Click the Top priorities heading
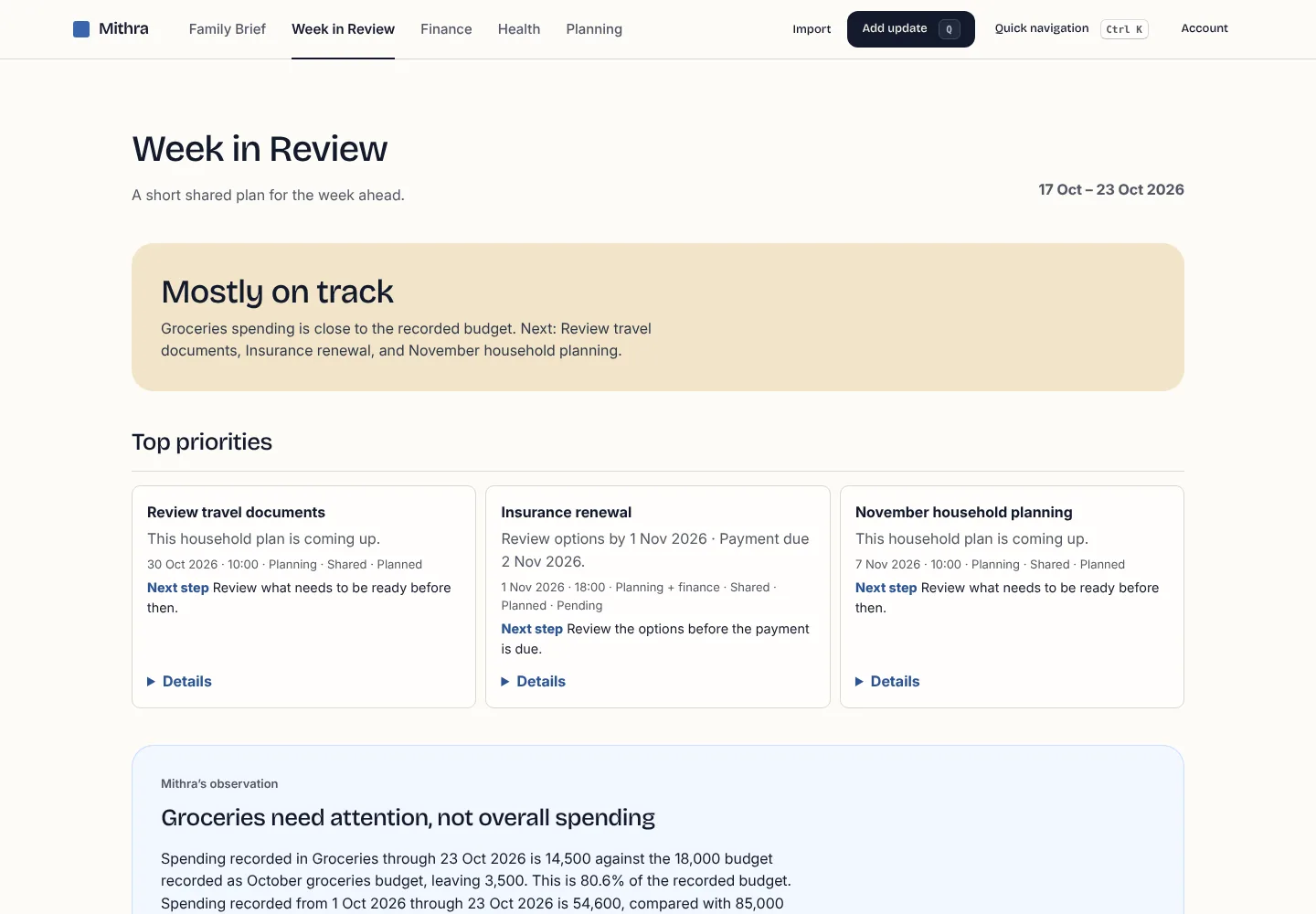Viewport: 1316px width, 914px height. 202,441
